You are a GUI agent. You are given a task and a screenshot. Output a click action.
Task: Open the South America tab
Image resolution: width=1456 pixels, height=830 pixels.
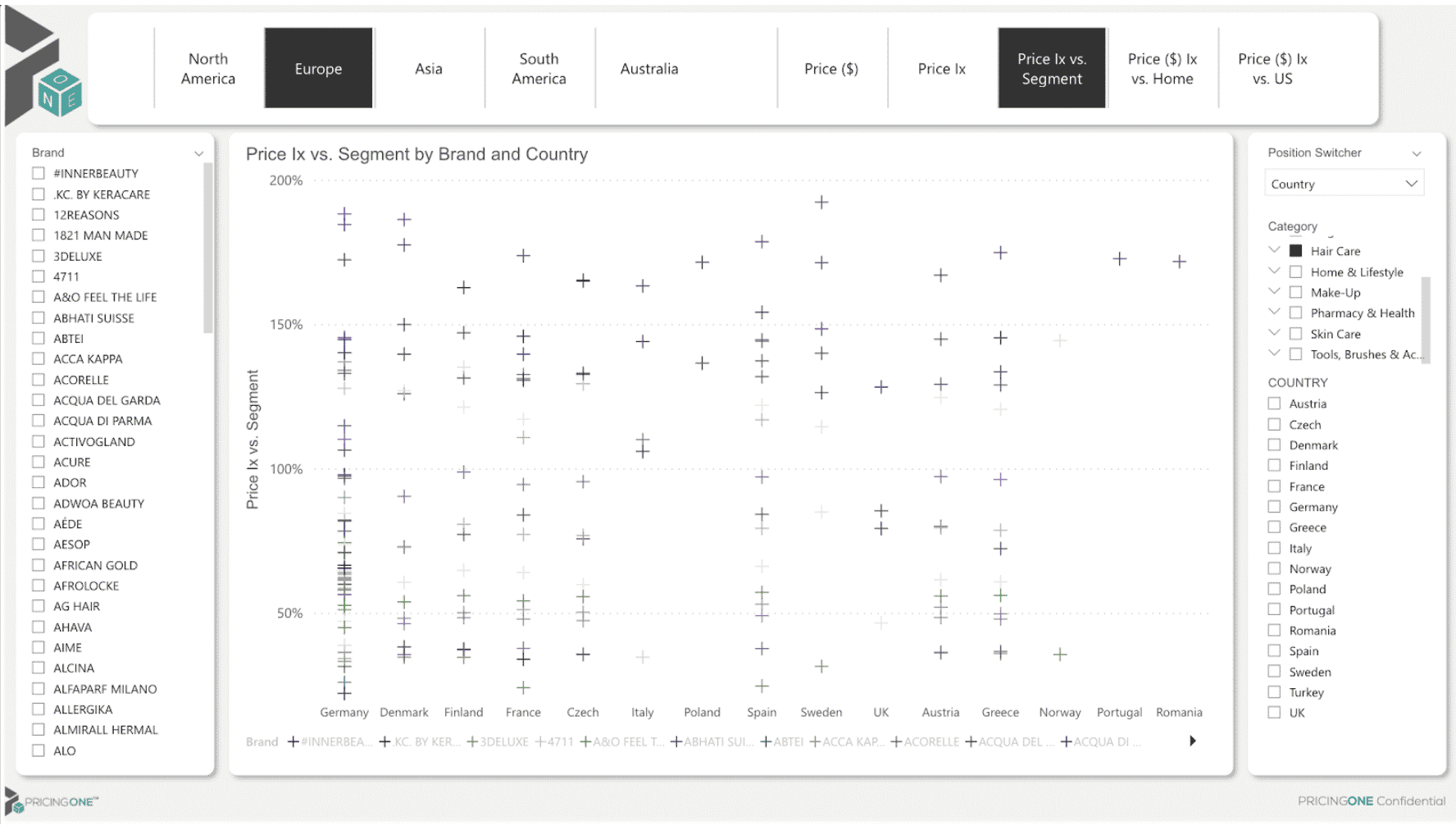tap(539, 68)
